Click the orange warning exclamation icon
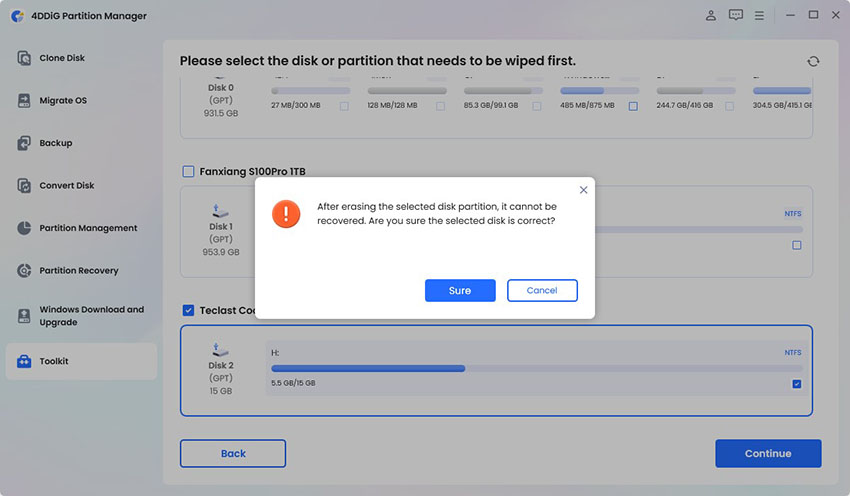Viewport: 850px width, 496px height. coord(286,214)
